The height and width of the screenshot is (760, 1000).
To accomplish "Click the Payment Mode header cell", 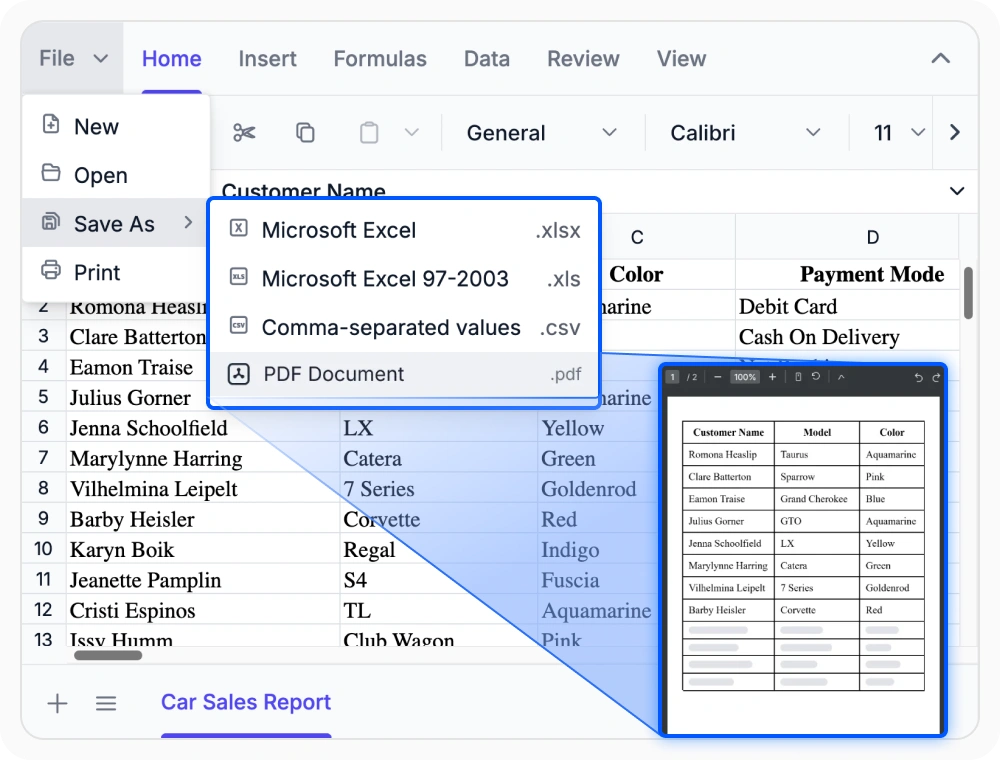I will pyautogui.click(x=847, y=274).
